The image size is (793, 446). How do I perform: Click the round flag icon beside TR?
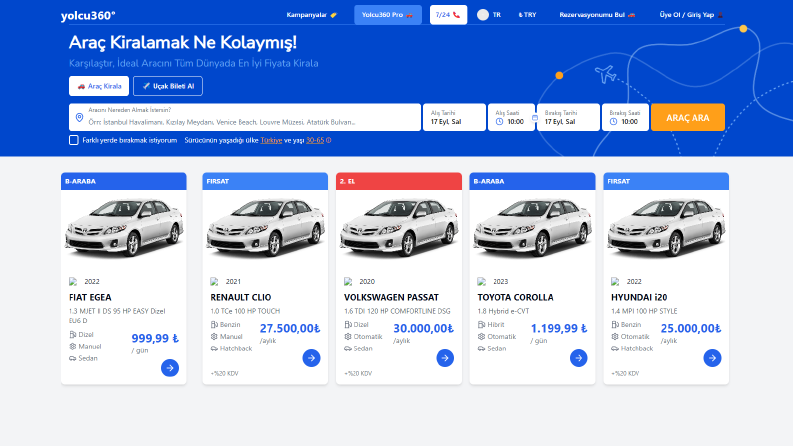coord(483,15)
